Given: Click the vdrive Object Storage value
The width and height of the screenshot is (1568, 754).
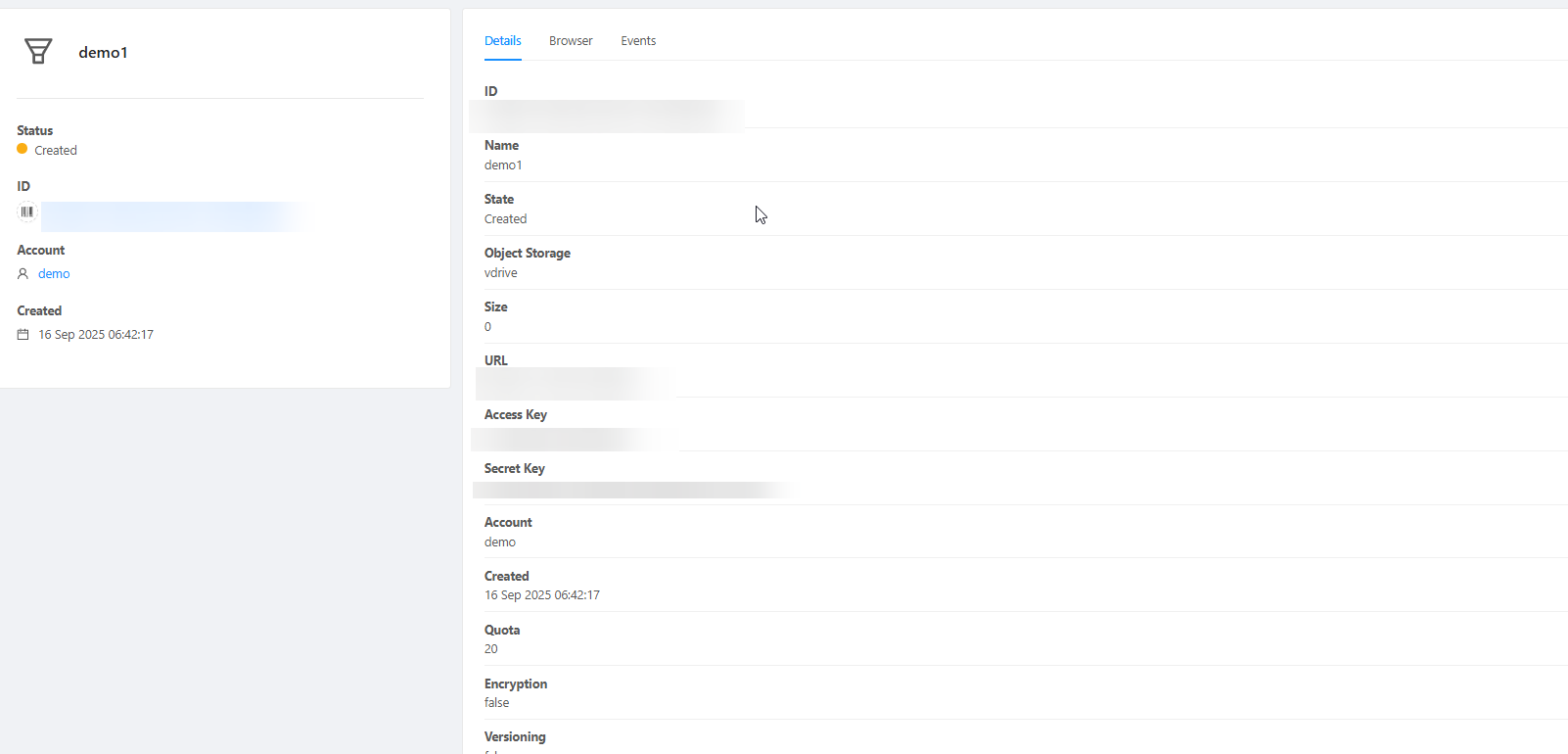Looking at the screenshot, I should pos(501,273).
